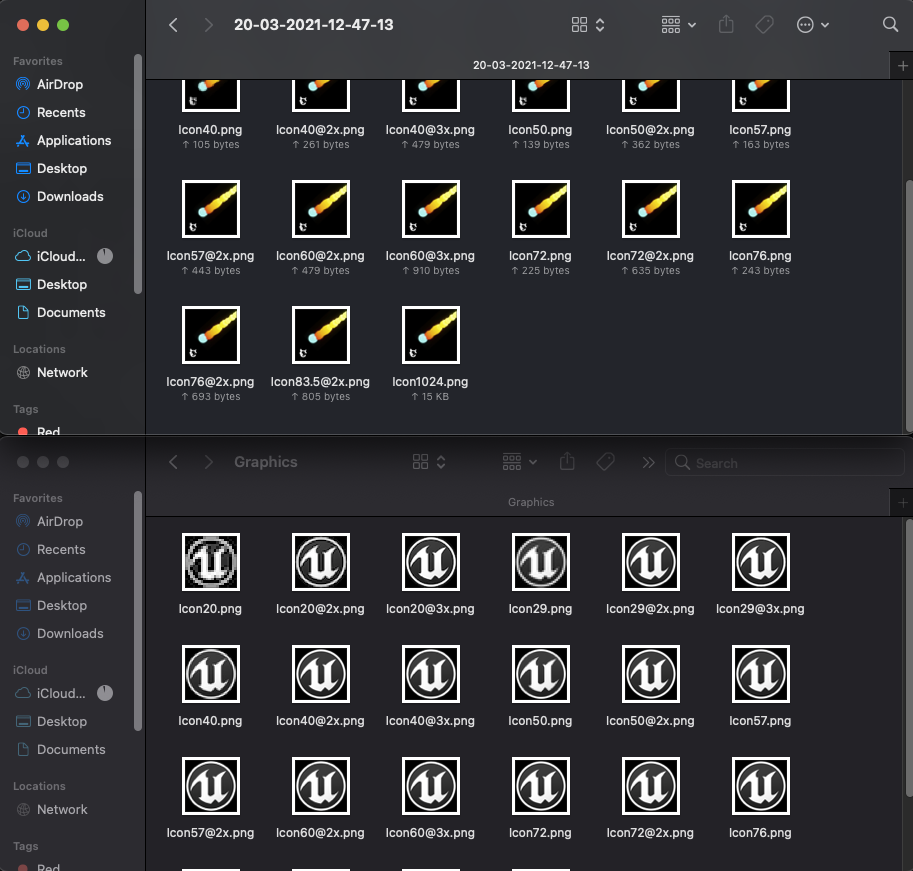The image size is (913, 871).
Task: Click the Share icon in top window
Action: (x=726, y=24)
